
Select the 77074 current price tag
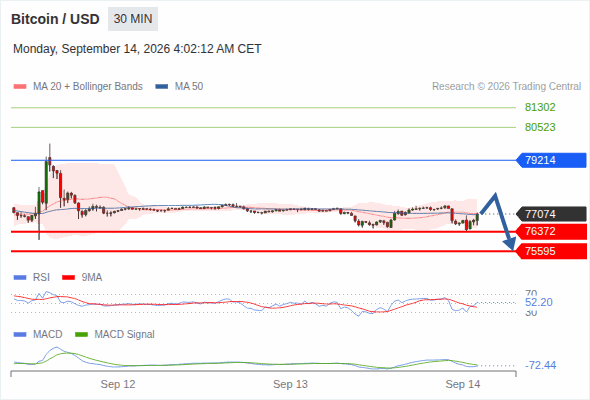[551, 214]
